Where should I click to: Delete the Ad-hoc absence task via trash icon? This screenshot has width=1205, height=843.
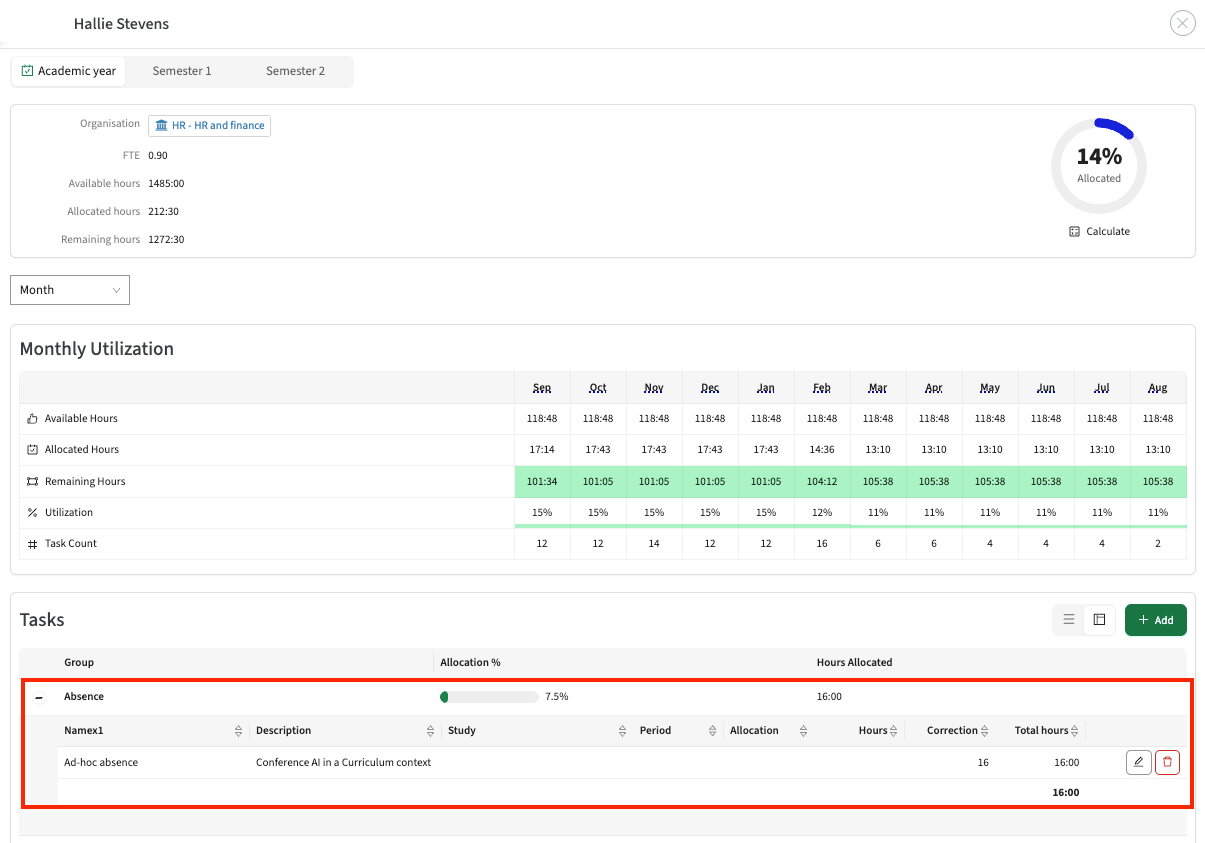point(1167,763)
